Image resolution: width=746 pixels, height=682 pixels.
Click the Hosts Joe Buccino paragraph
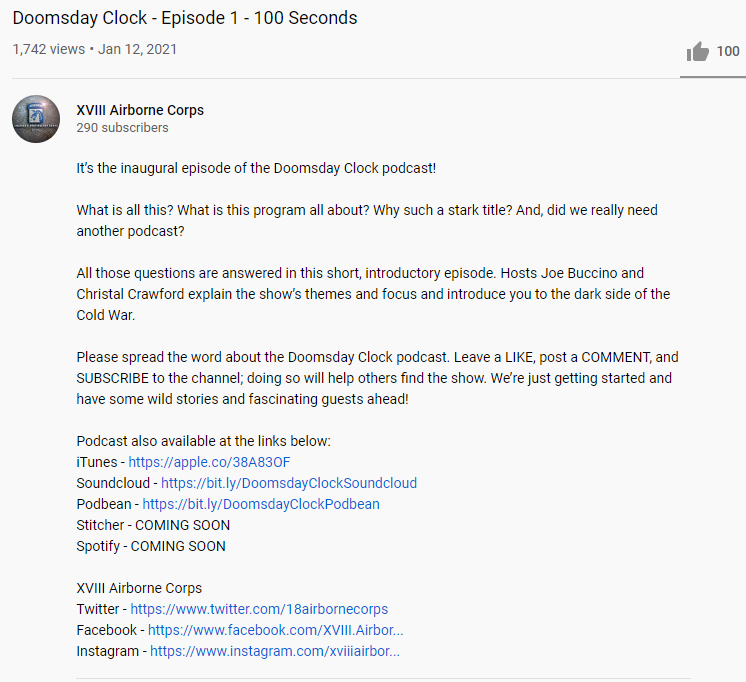click(373, 294)
